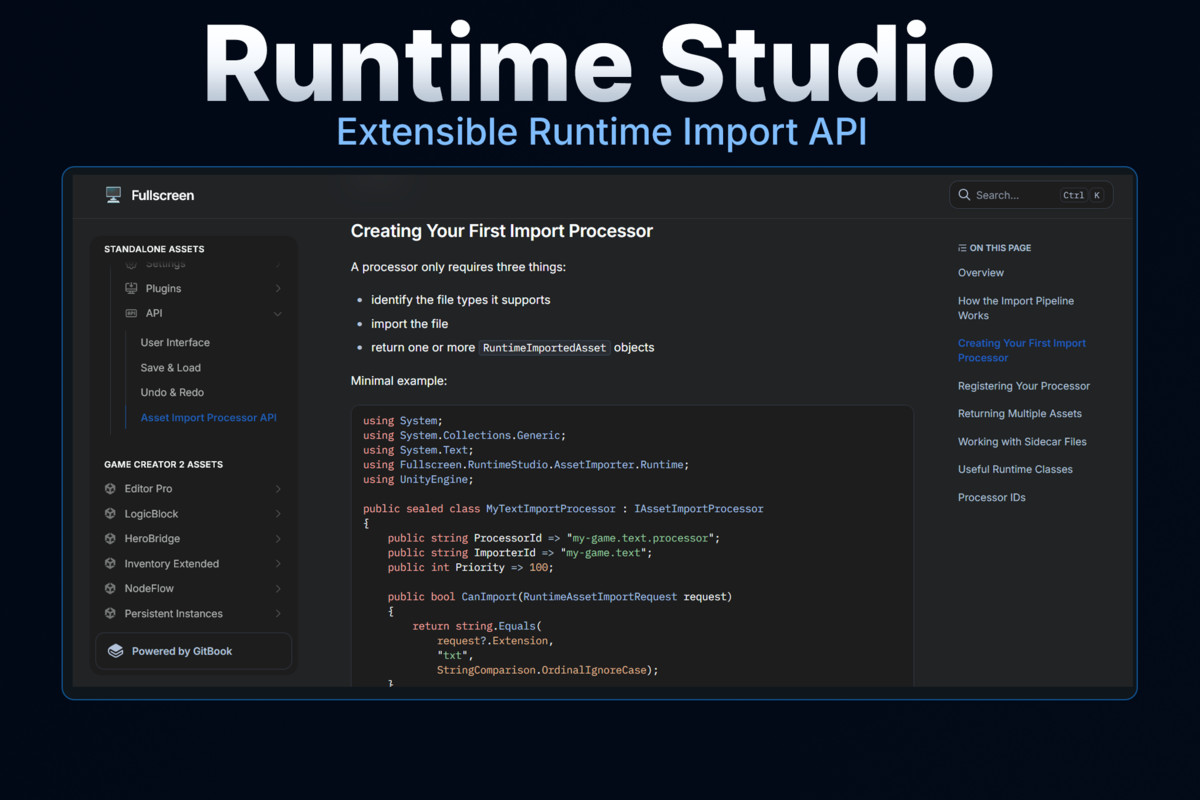Image resolution: width=1200 pixels, height=800 pixels.
Task: Open Editor Pro documentation
Action: pyautogui.click(x=148, y=489)
